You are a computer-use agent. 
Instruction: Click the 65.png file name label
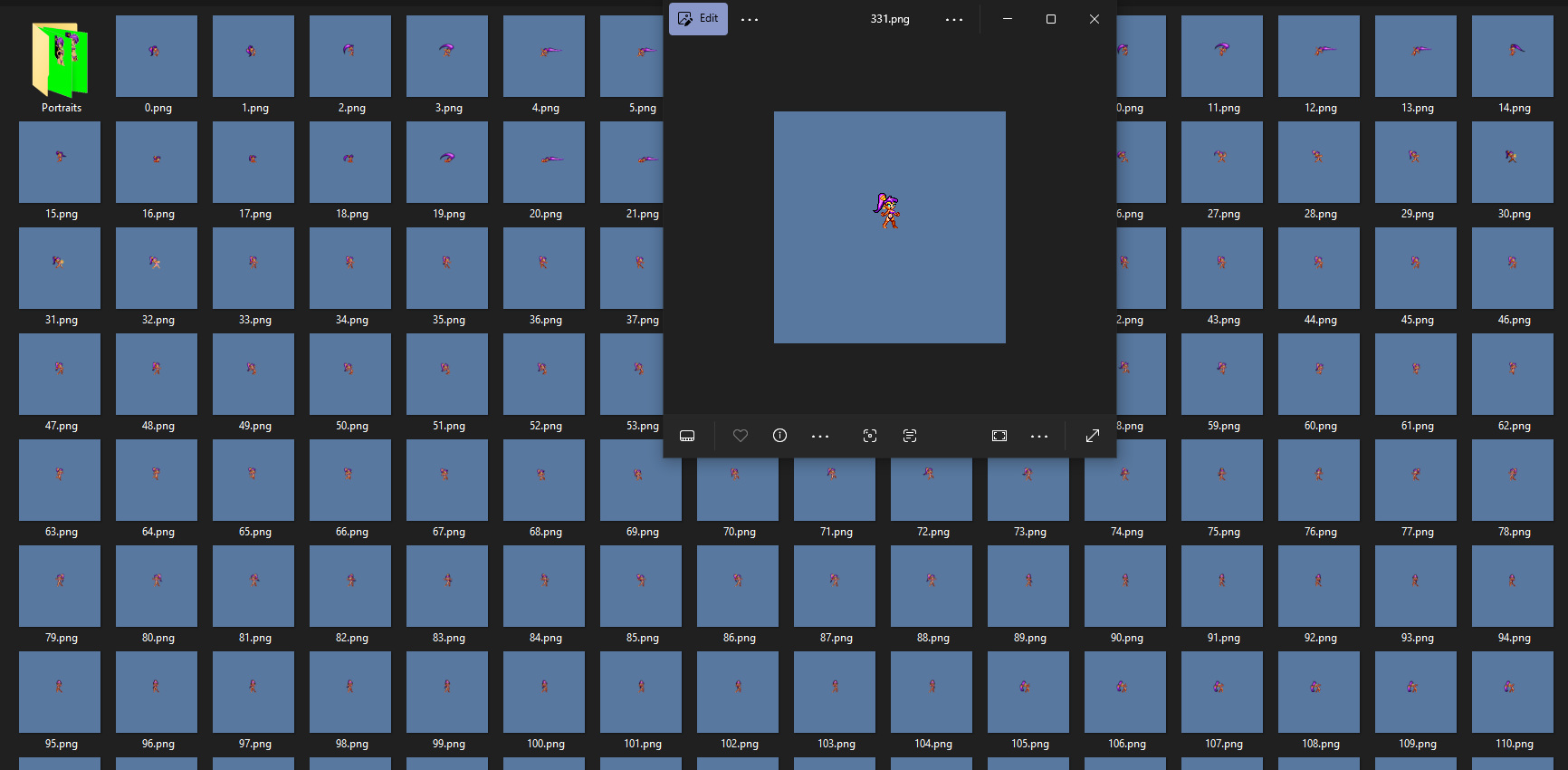click(255, 532)
